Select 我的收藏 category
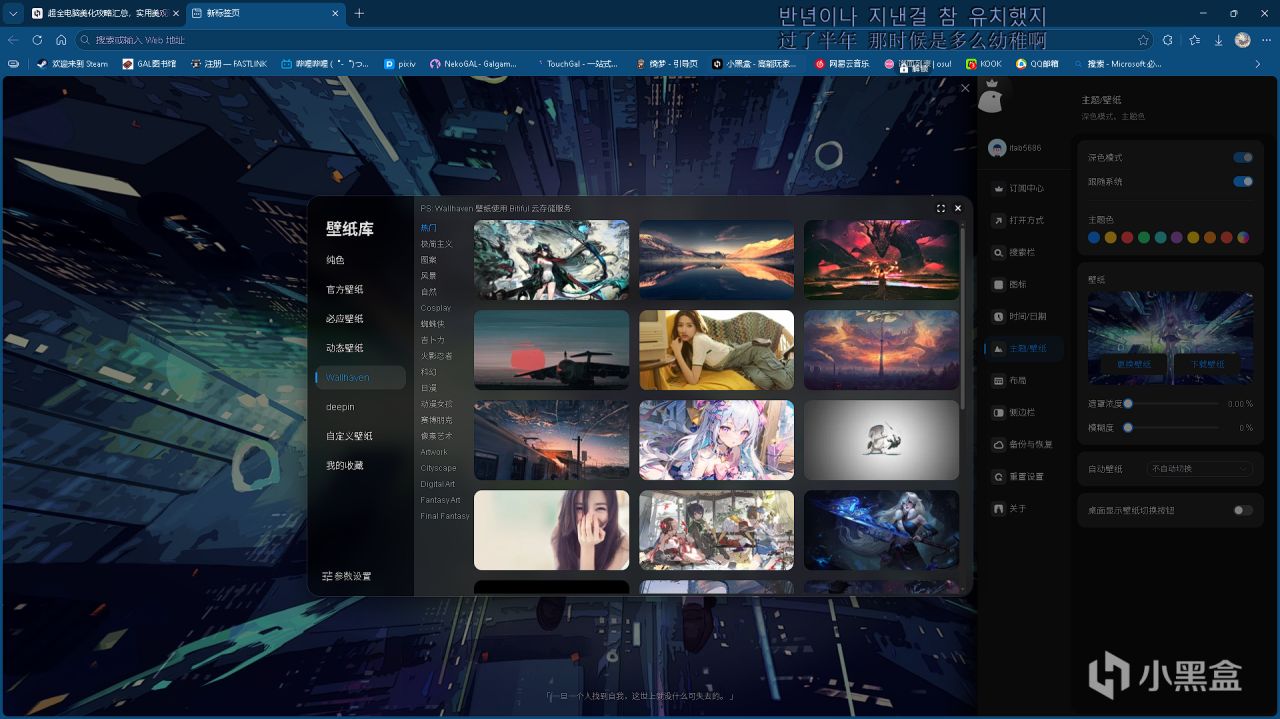1280x719 pixels. [345, 465]
